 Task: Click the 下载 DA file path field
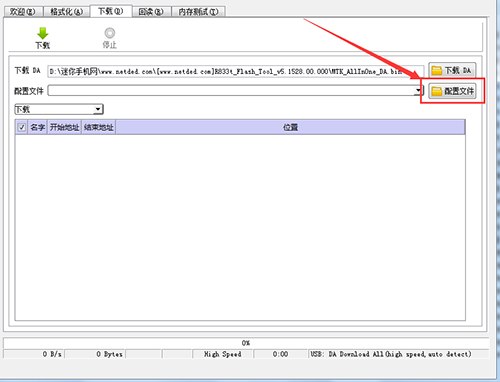click(x=235, y=71)
